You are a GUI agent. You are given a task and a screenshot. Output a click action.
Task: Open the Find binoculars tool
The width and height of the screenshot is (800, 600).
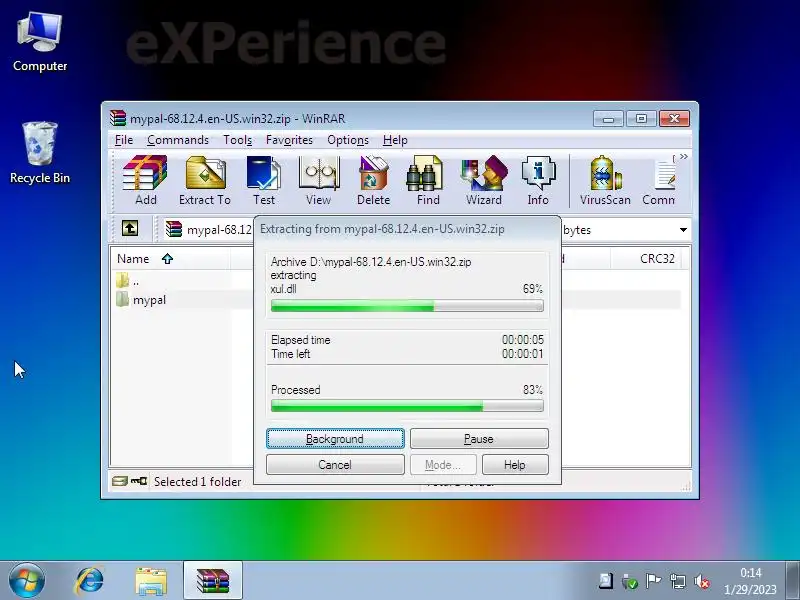tap(428, 180)
